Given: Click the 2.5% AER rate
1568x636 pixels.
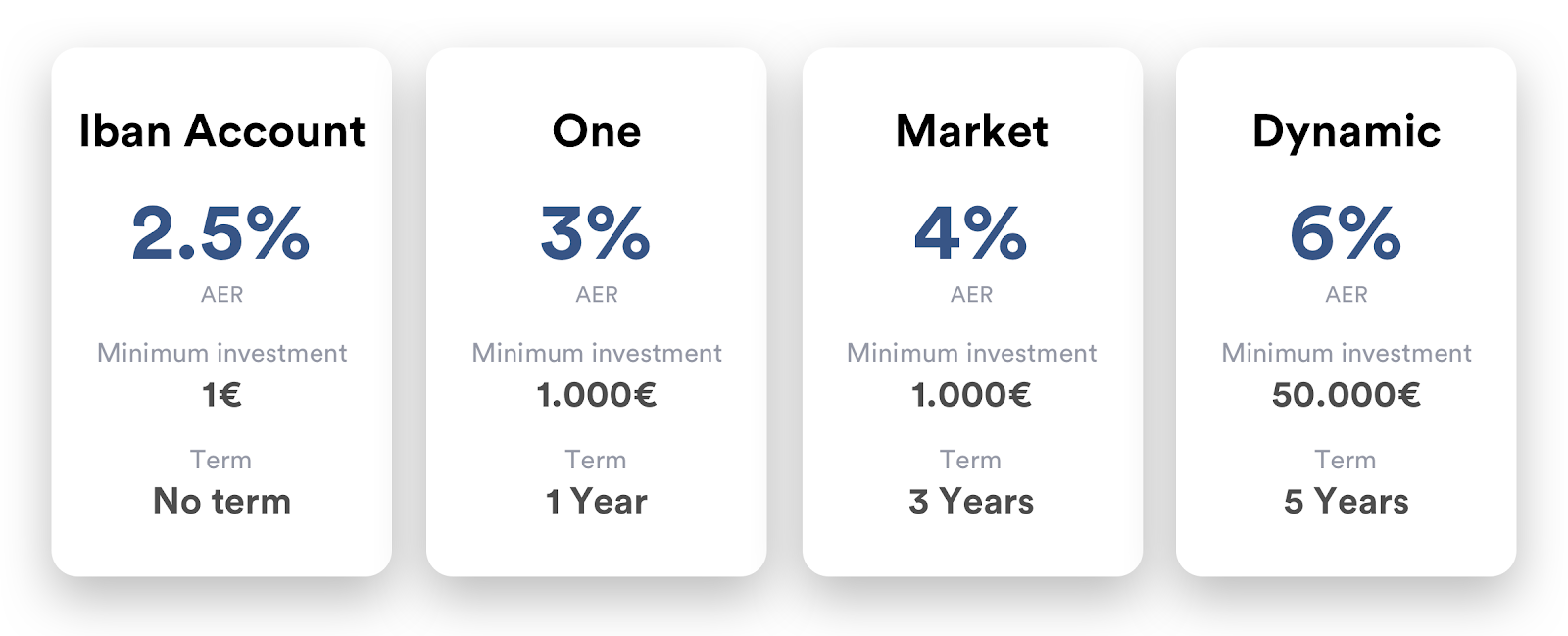Looking at the screenshot, I should 221,233.
